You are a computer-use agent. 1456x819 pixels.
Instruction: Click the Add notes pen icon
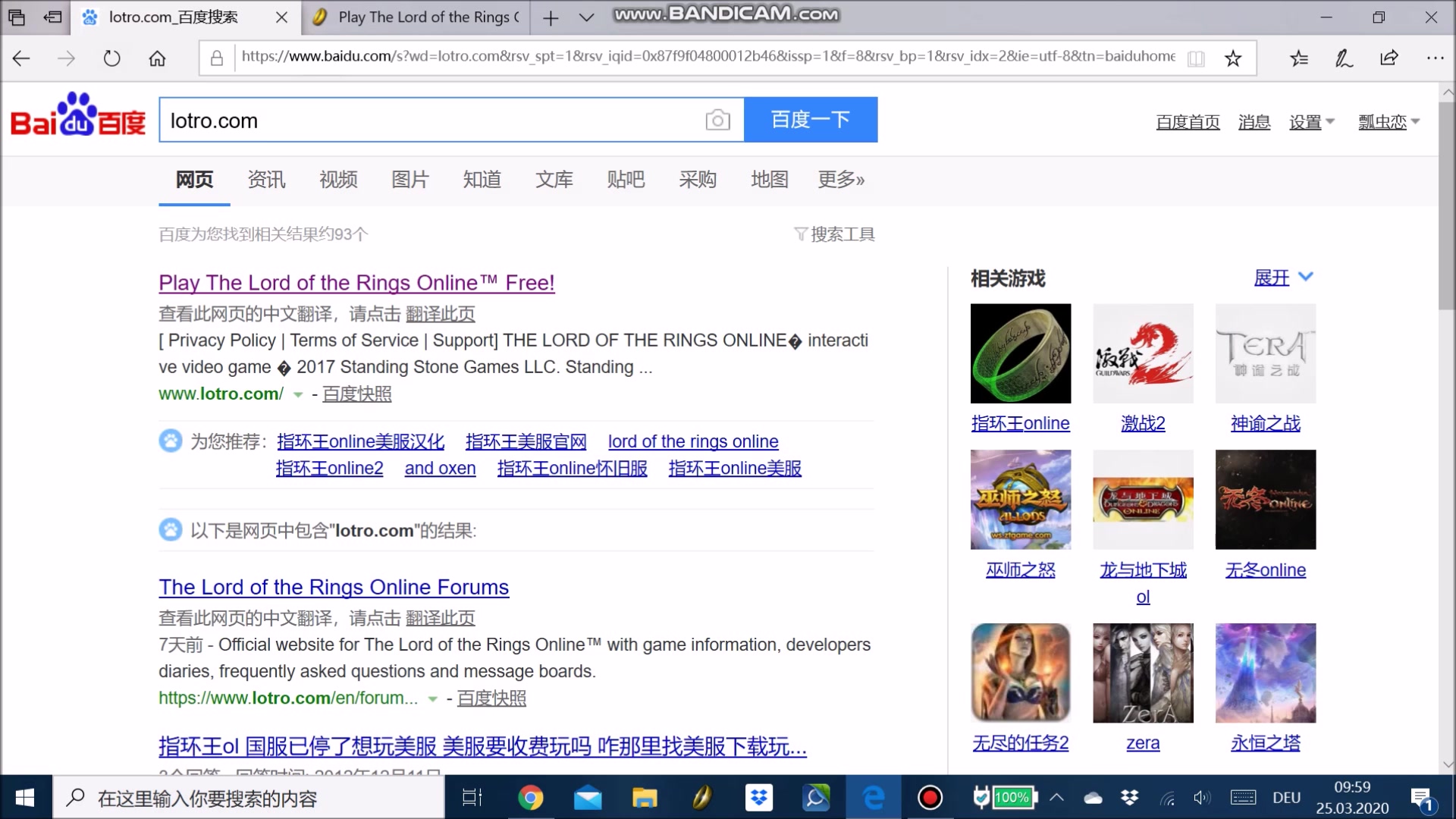click(1344, 58)
